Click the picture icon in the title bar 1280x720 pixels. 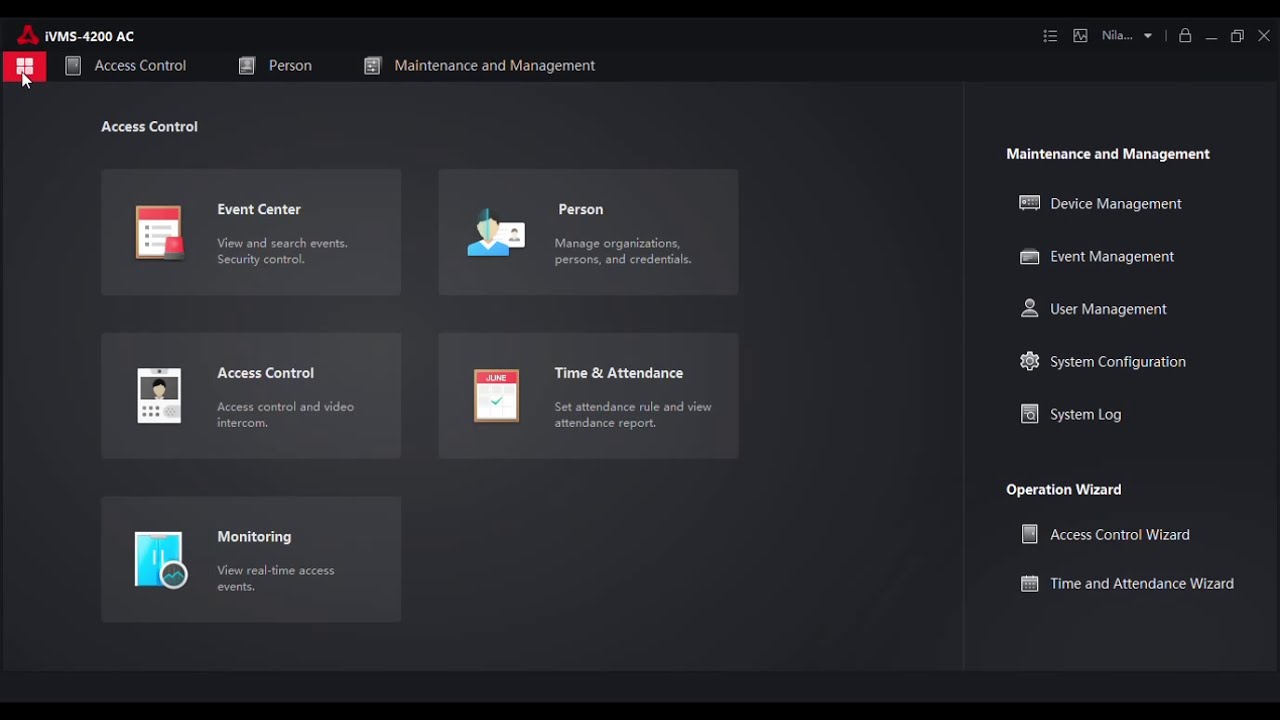[1080, 36]
